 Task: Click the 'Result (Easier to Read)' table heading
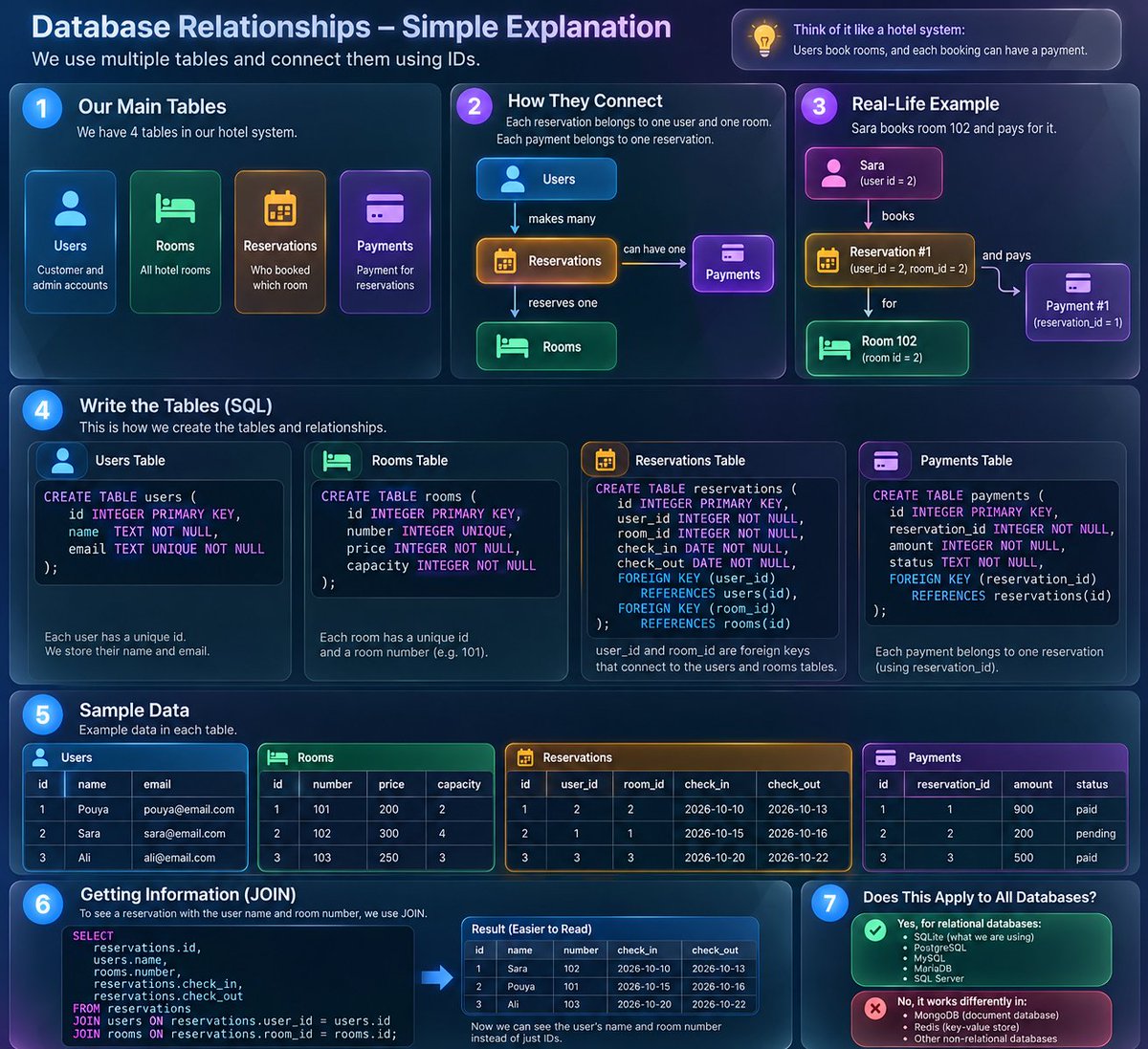pyautogui.click(x=531, y=929)
